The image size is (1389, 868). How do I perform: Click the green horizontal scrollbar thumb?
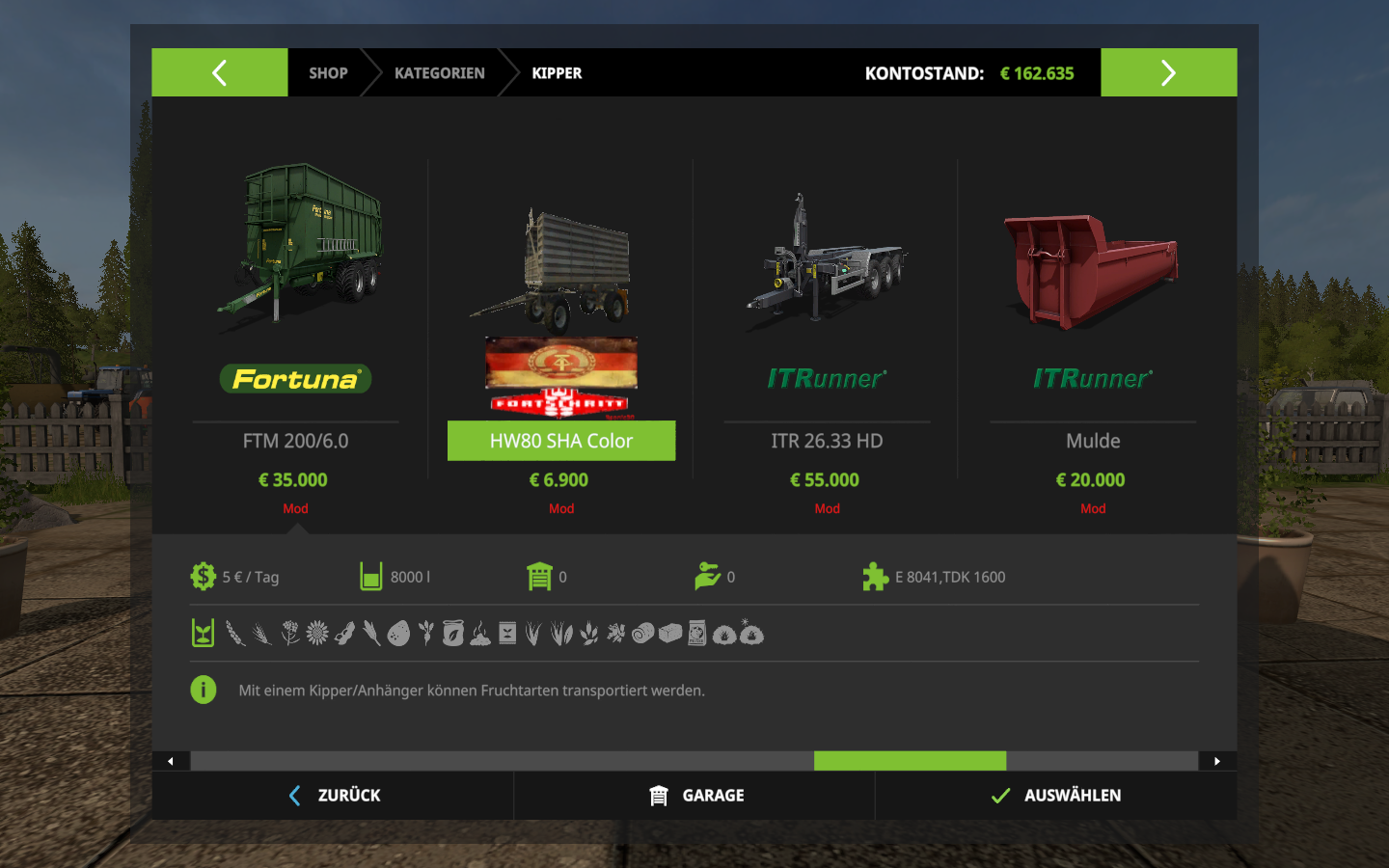[x=910, y=761]
